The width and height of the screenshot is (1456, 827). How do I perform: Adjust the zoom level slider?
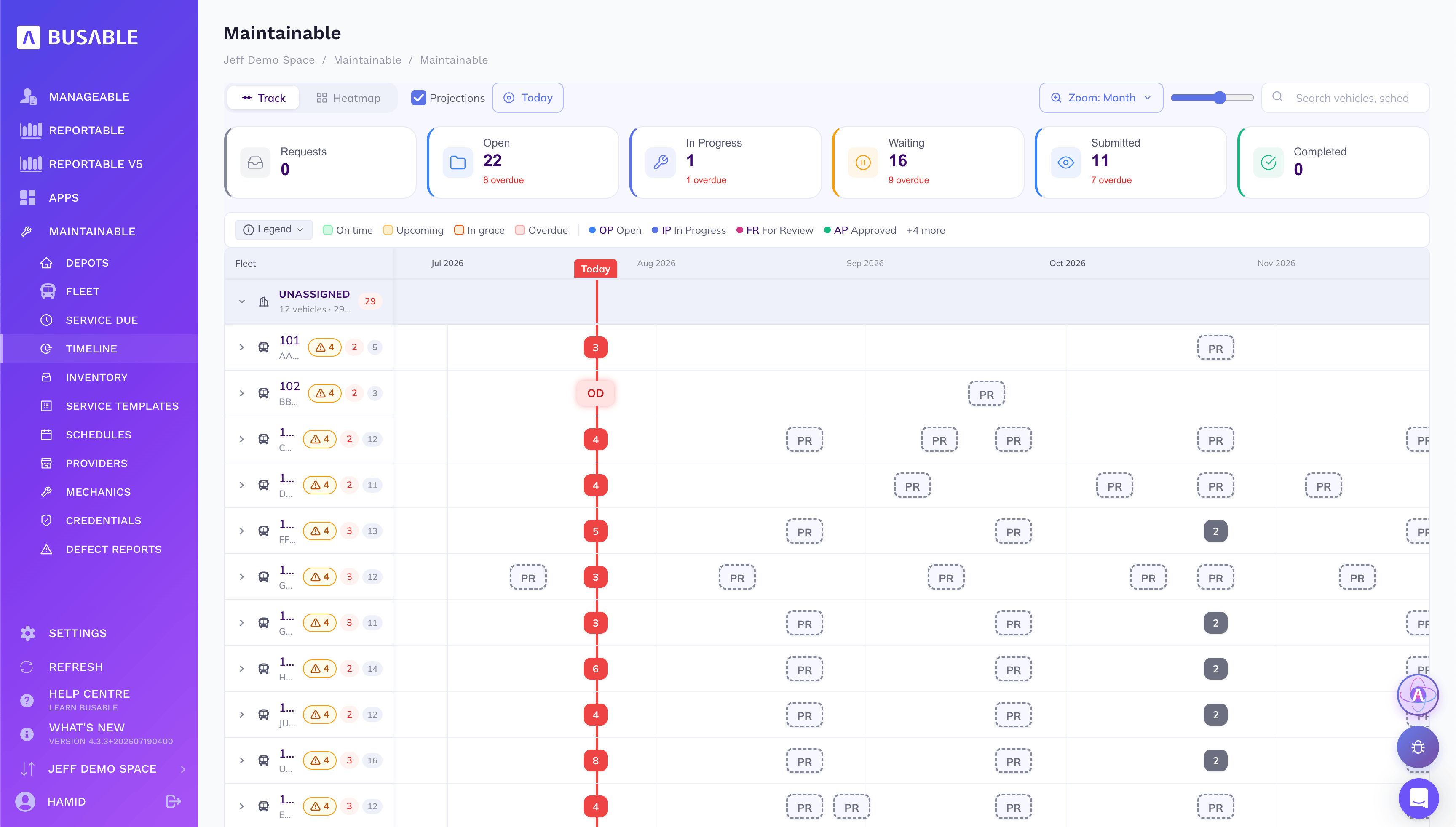[1212, 98]
